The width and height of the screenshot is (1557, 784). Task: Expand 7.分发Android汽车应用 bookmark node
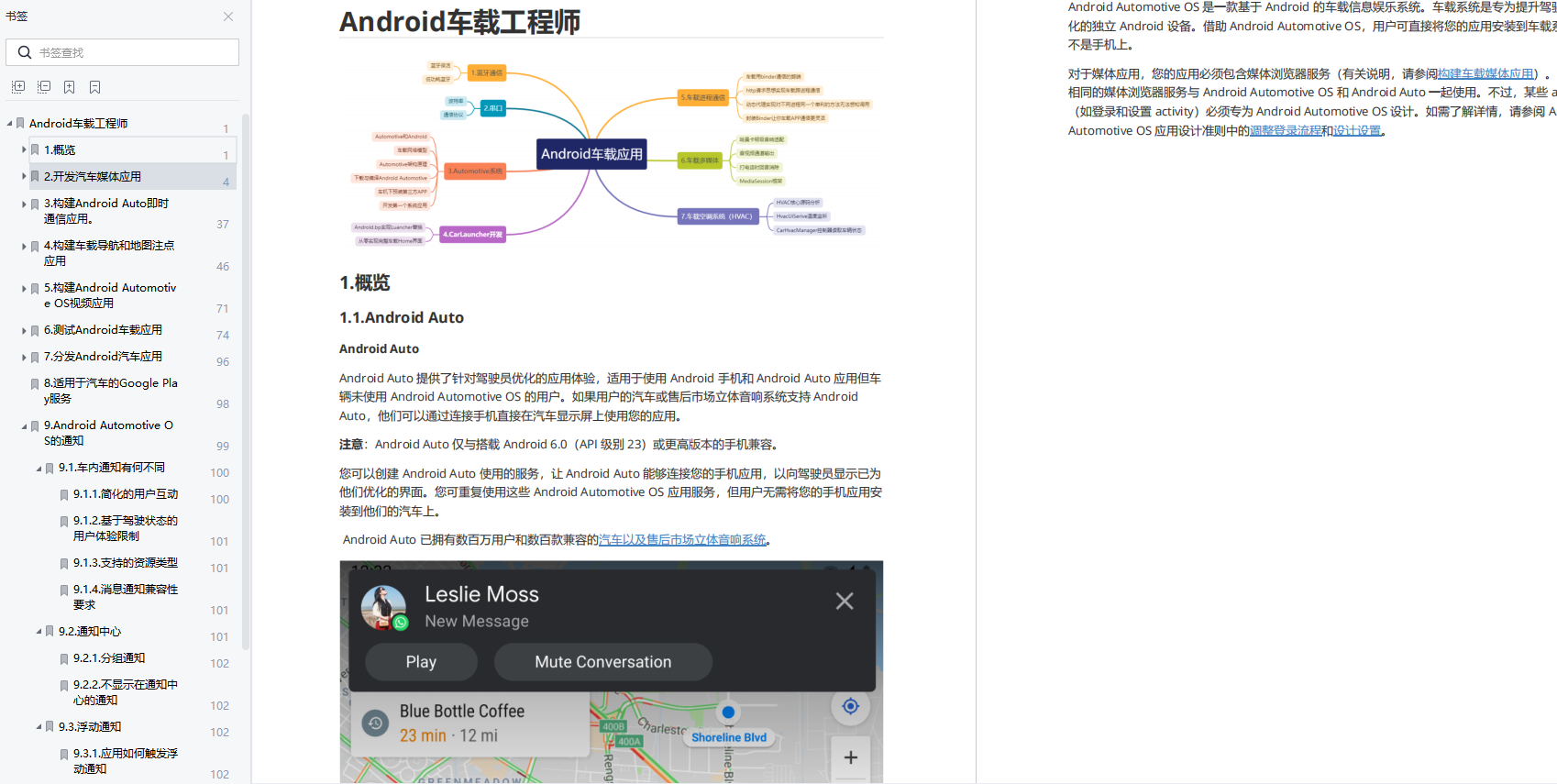pos(24,357)
